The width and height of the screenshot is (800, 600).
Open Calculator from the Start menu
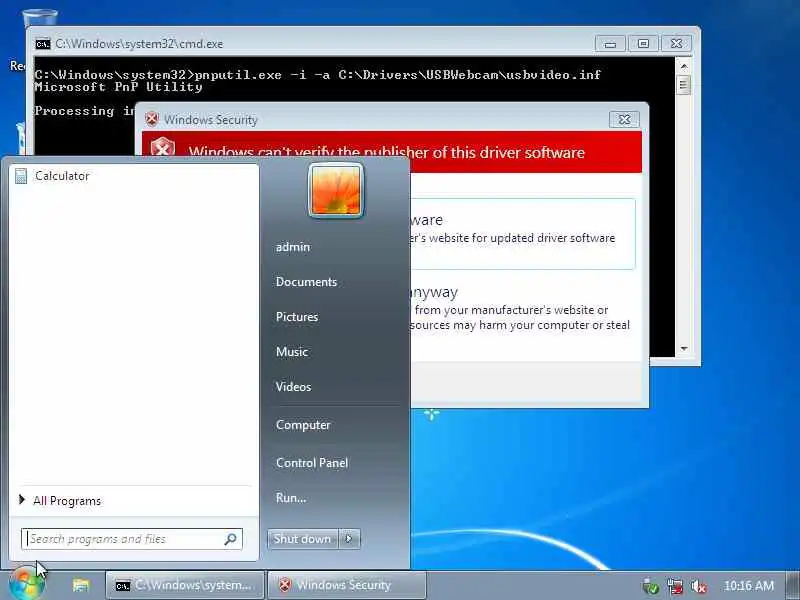click(x=133, y=176)
